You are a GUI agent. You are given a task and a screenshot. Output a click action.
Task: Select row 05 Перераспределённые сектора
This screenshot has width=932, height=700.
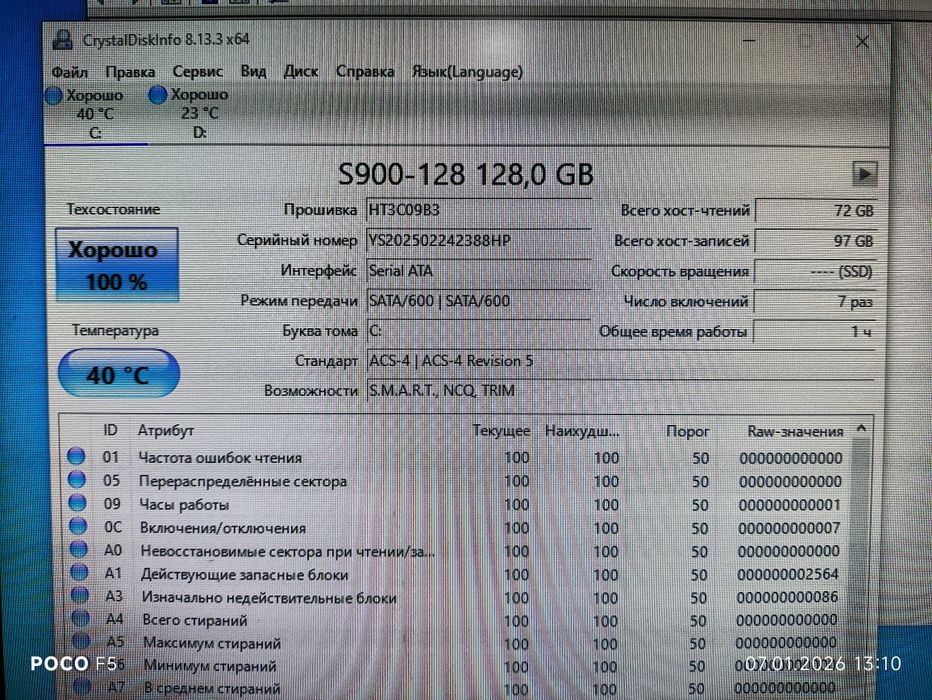tap(455, 481)
